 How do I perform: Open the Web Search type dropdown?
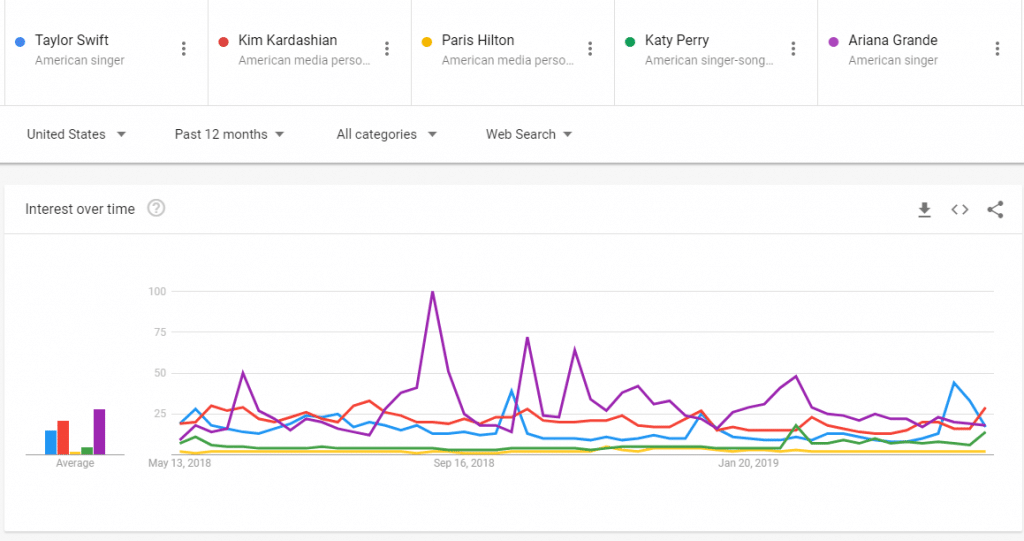tap(528, 134)
